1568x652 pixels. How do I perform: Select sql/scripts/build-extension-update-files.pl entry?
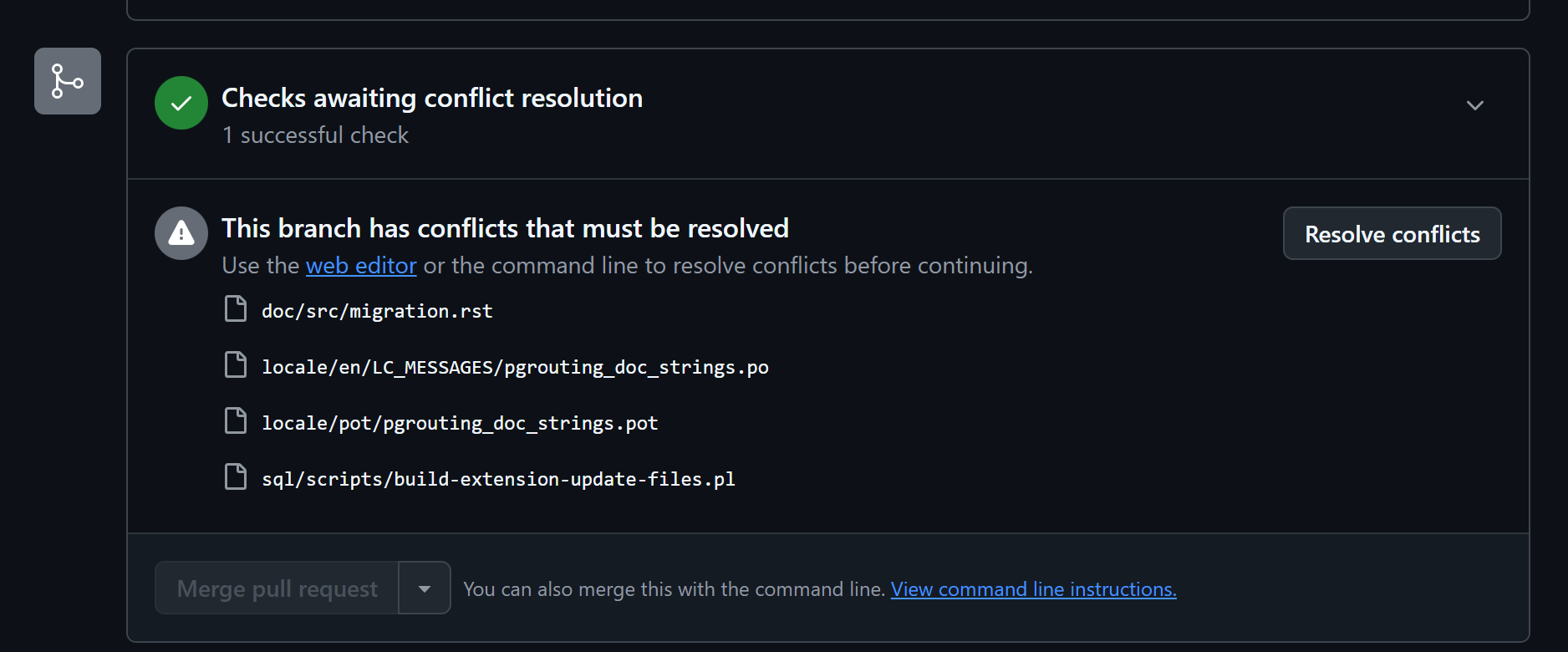(498, 479)
